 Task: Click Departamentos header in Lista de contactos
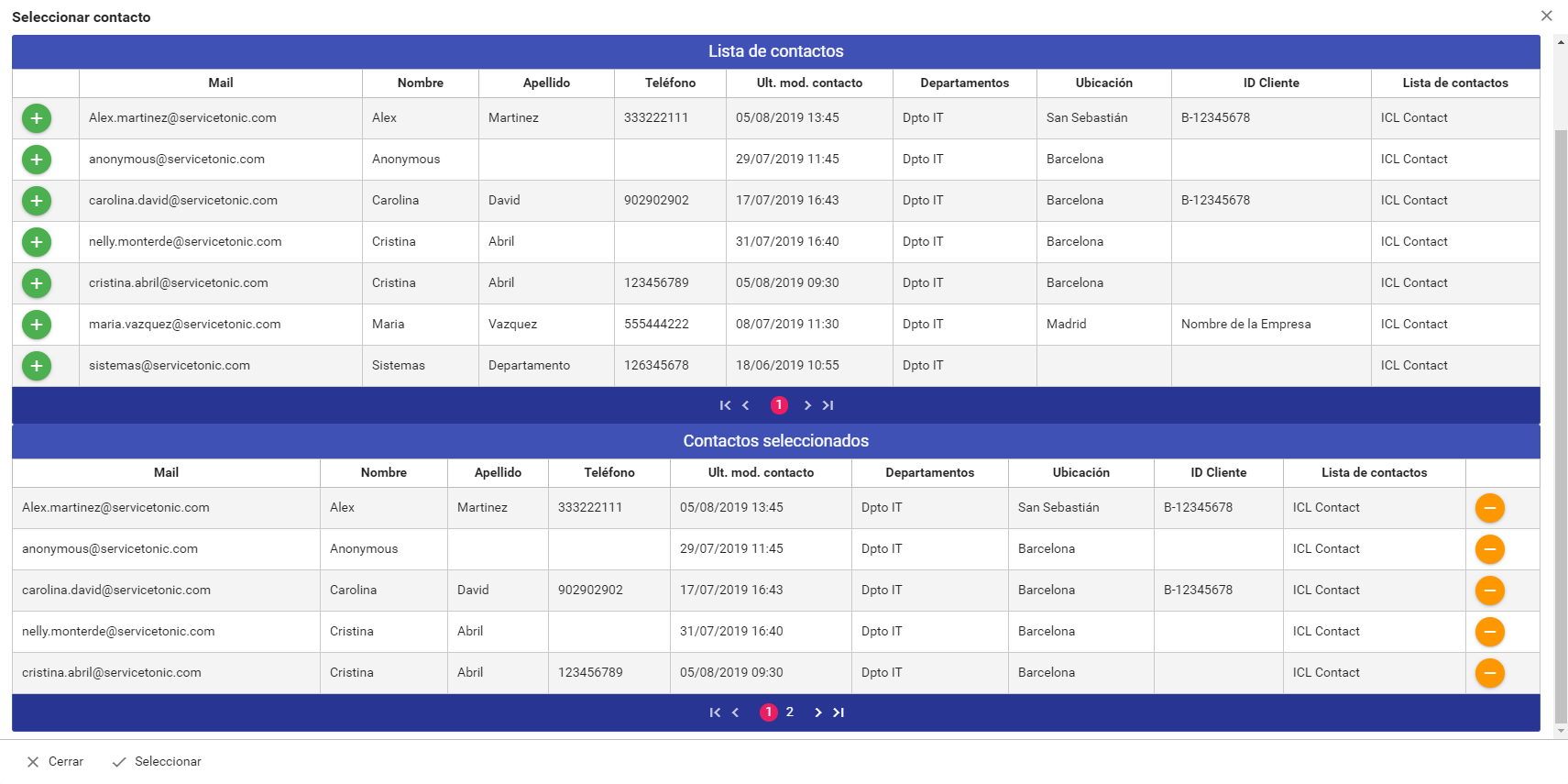click(965, 83)
